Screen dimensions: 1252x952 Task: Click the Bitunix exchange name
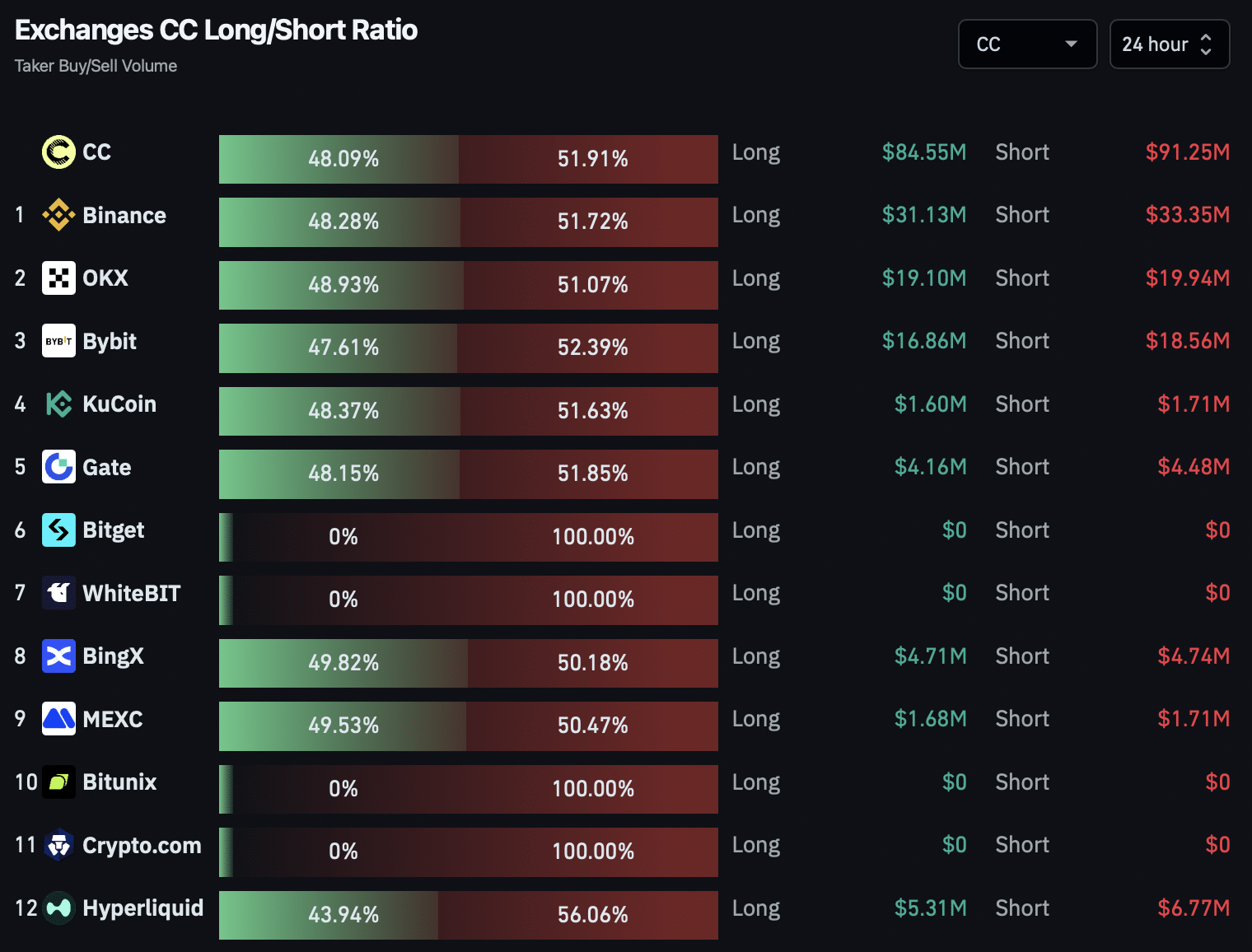[x=119, y=782]
